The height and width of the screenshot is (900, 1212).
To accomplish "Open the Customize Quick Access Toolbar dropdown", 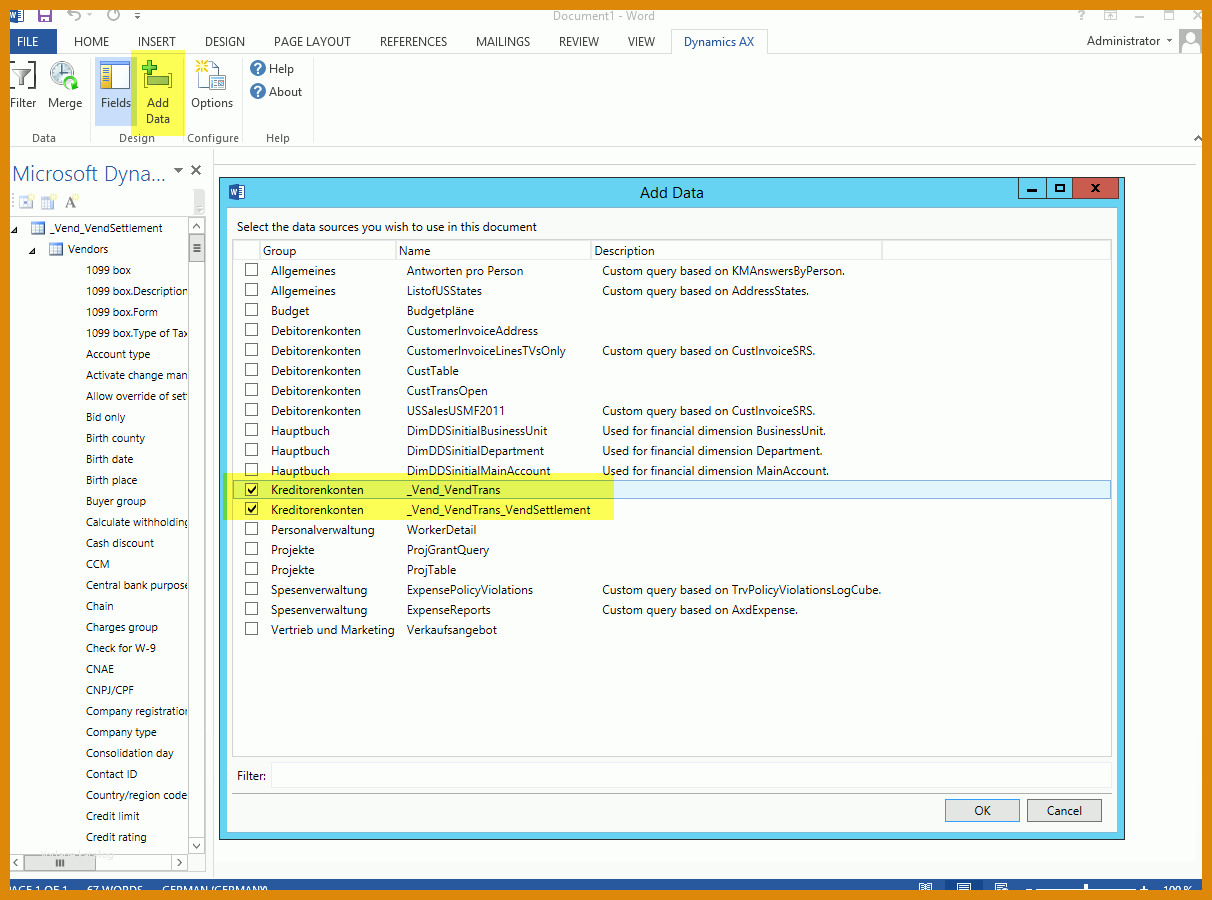I will [x=137, y=16].
